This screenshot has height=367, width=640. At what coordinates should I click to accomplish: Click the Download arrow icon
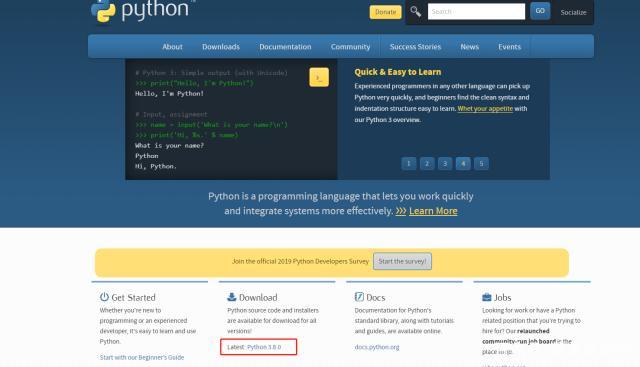click(x=232, y=297)
